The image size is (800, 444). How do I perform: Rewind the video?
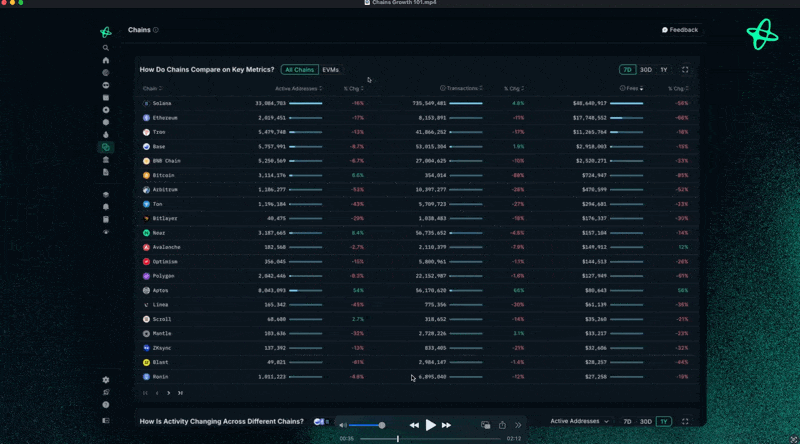(x=414, y=425)
